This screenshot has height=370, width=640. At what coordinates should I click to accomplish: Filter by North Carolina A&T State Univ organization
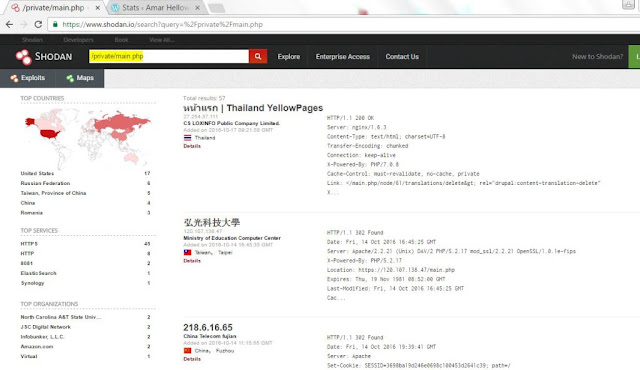[x=61, y=317]
